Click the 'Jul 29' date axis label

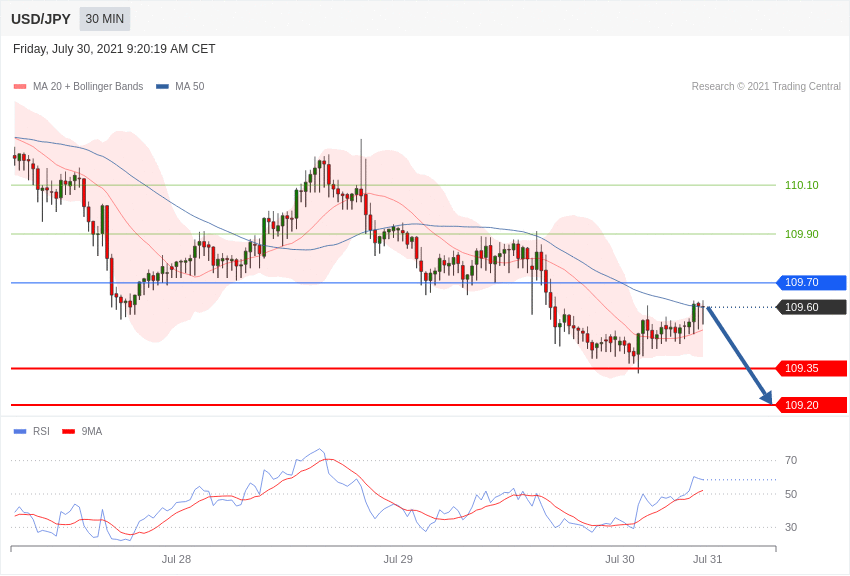pos(398,559)
